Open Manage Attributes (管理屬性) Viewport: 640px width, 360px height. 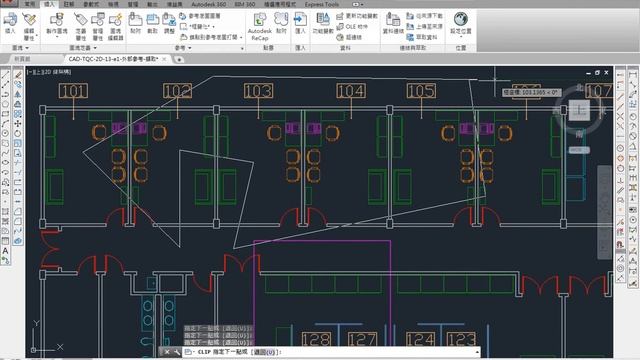pos(98,26)
